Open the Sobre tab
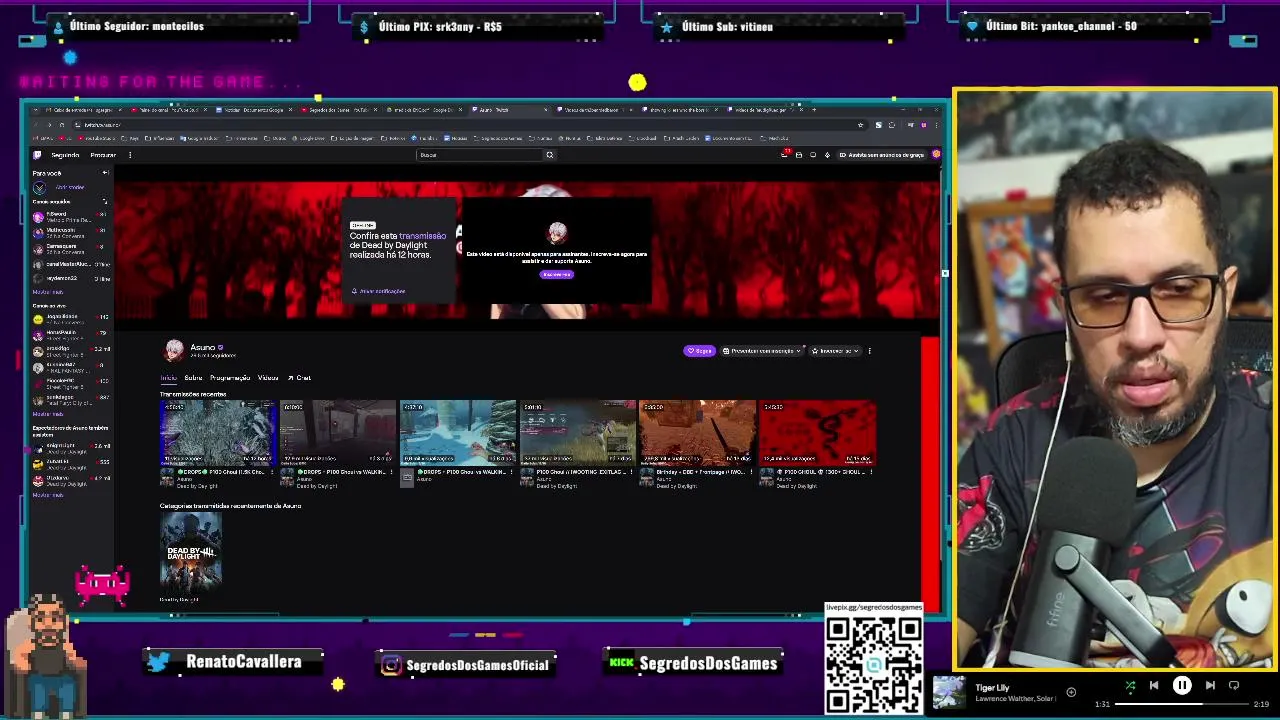 (193, 378)
